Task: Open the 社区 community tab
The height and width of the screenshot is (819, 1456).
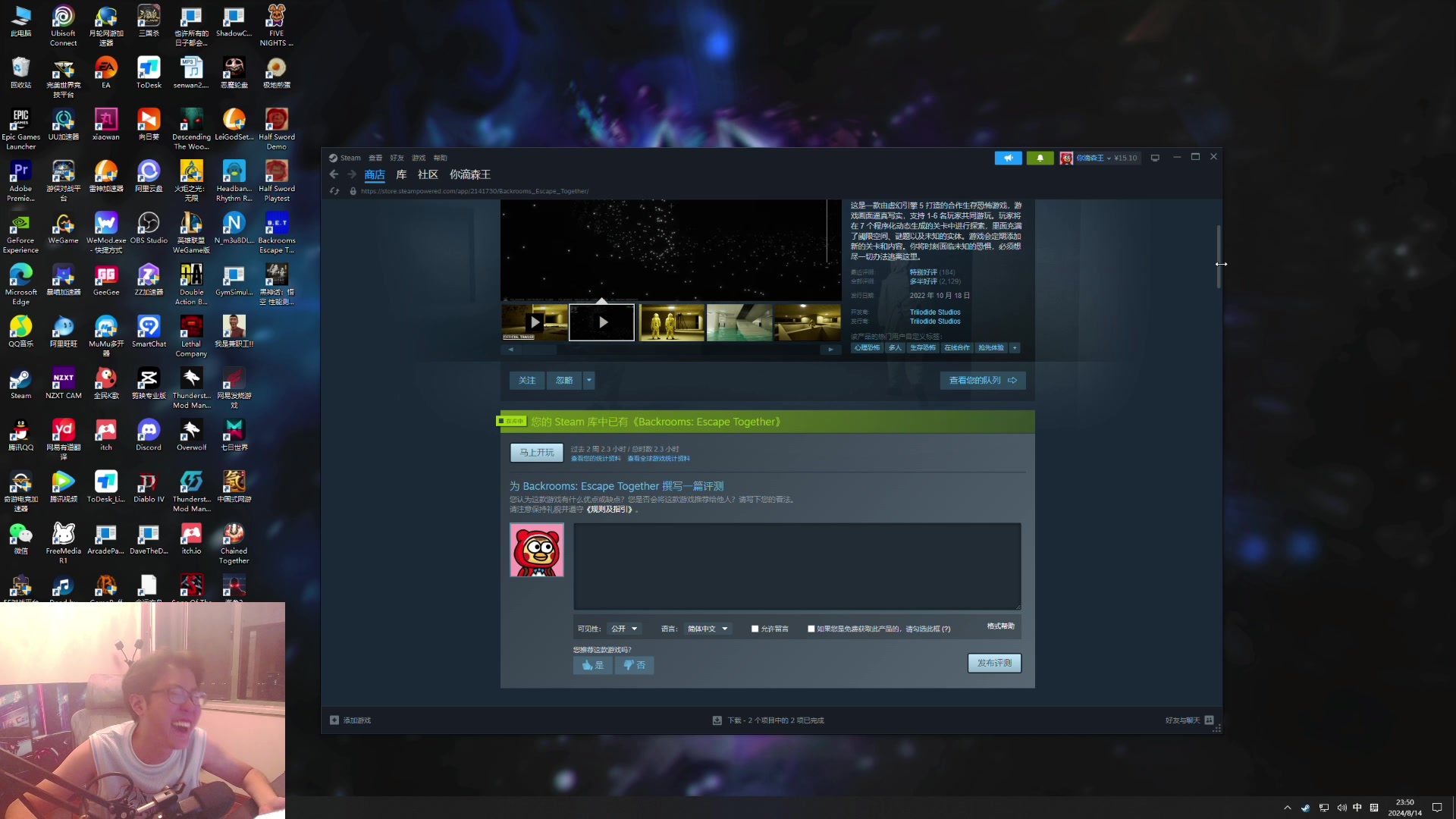Action: click(x=428, y=174)
